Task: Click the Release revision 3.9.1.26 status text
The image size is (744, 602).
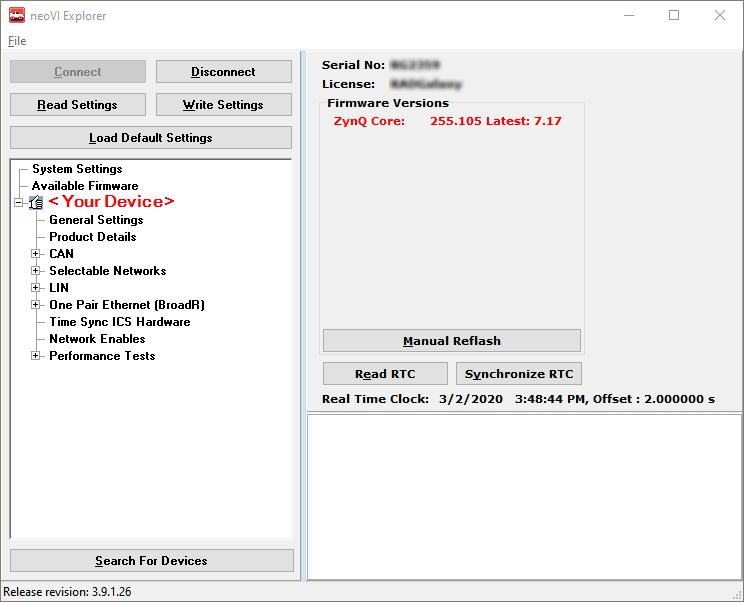Action: tap(67, 592)
